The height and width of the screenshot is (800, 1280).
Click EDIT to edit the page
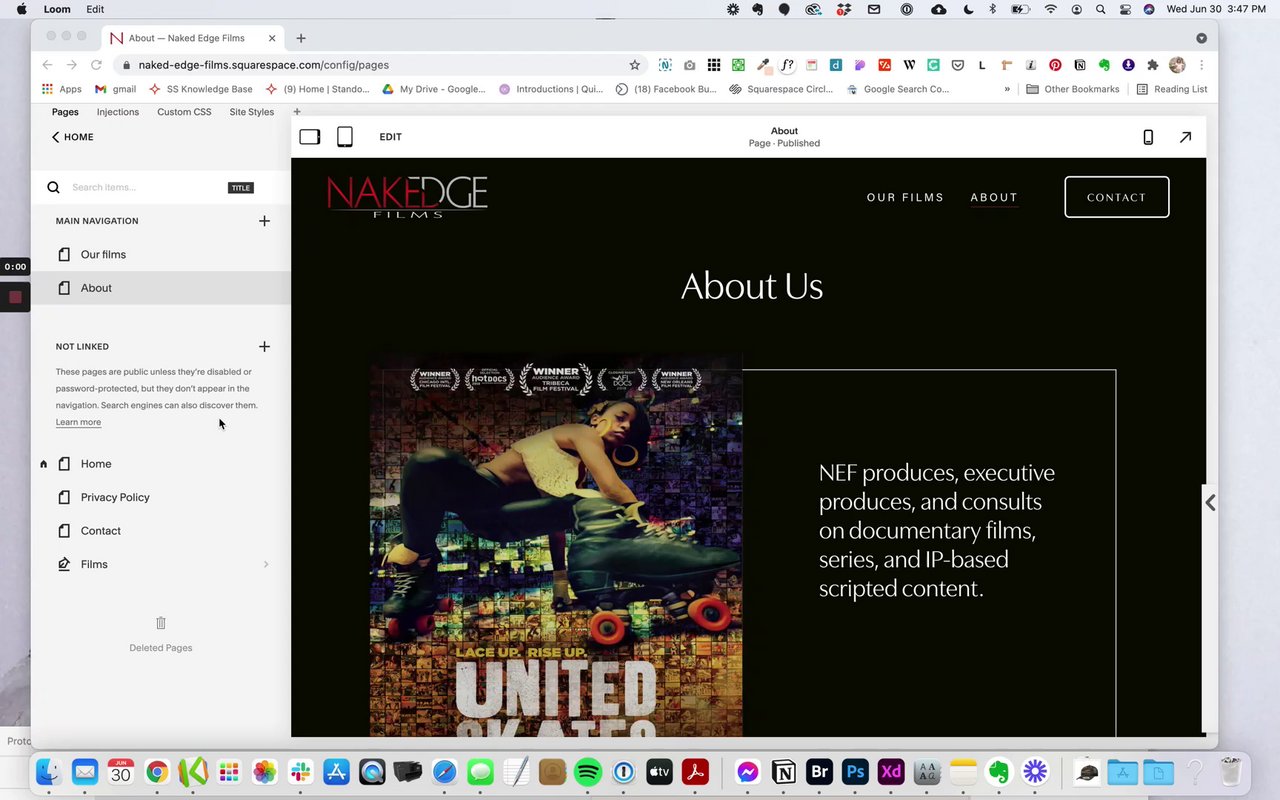pos(391,137)
